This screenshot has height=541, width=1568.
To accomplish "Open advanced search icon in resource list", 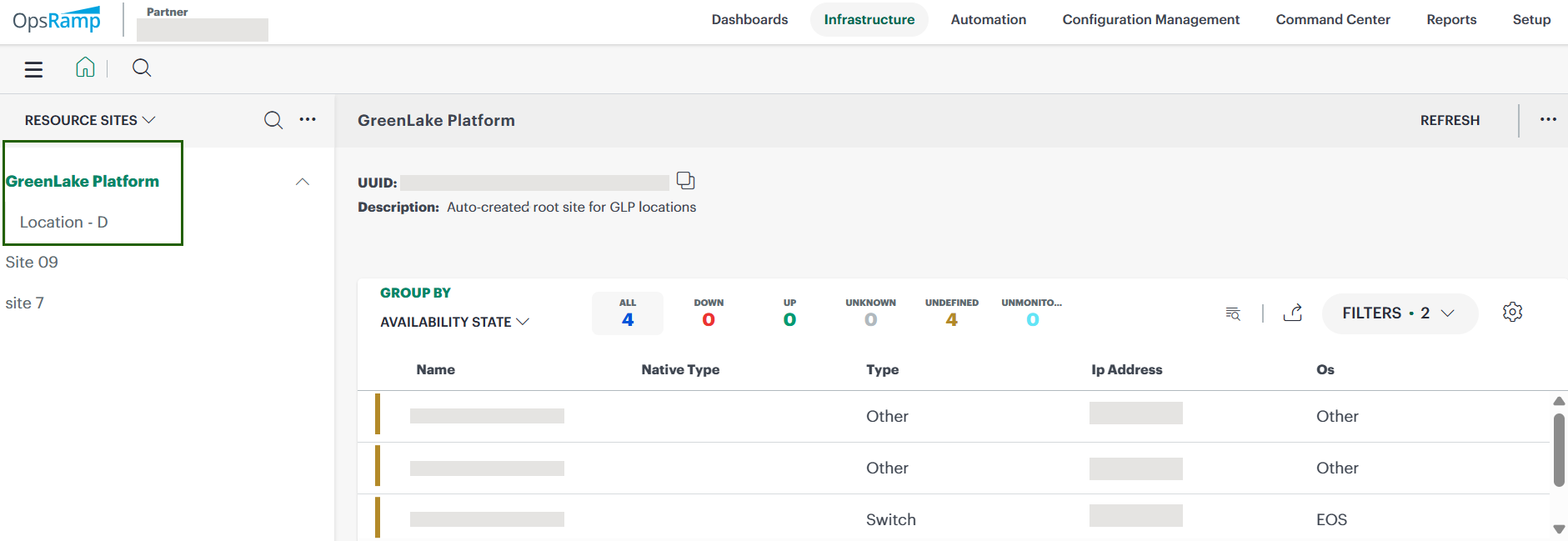I will (1233, 313).
